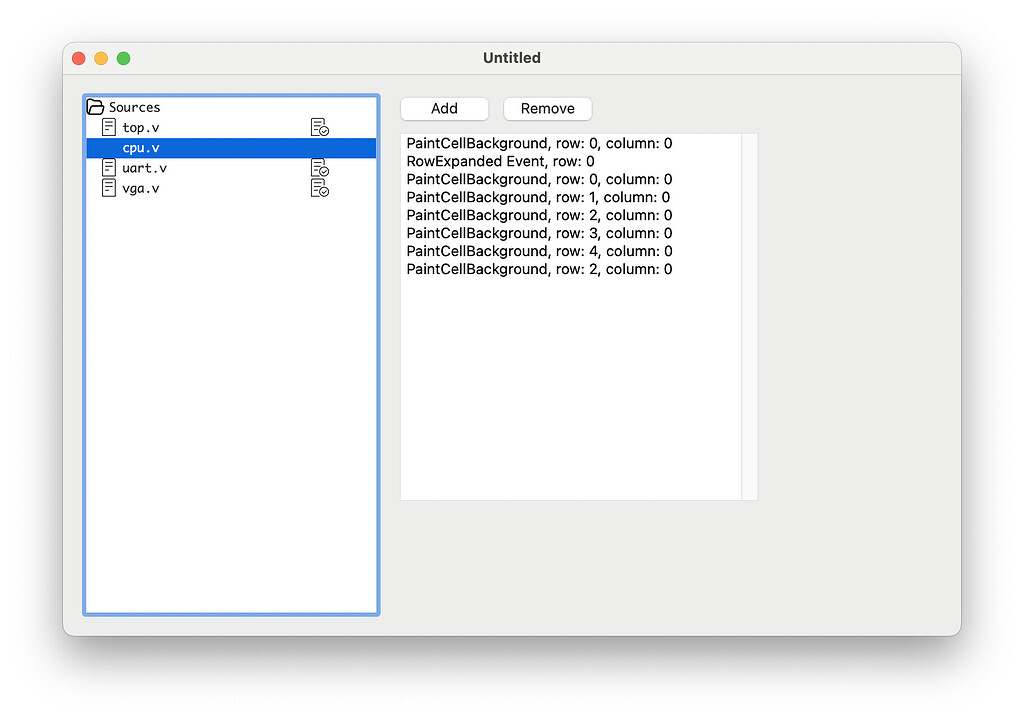
Task: Toggle the checkmark status icon next to vga.v
Action: point(319,187)
